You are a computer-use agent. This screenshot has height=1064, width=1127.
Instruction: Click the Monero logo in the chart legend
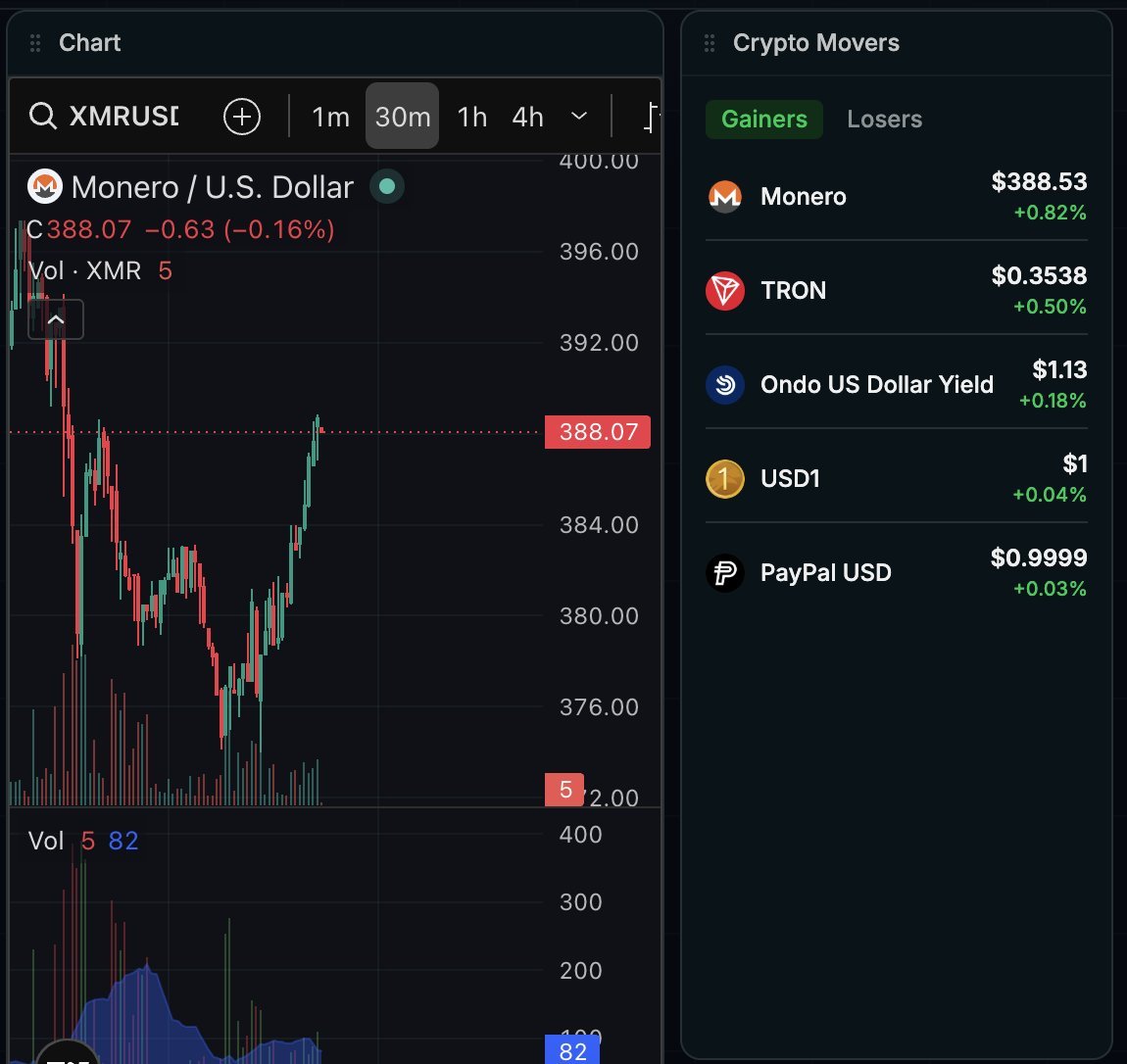point(44,187)
